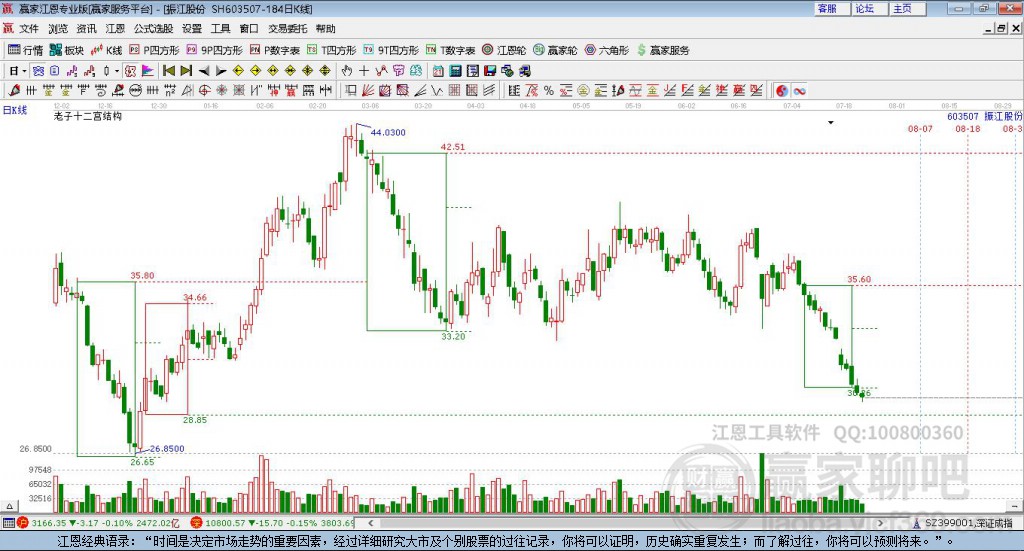This screenshot has height=551, width=1024.
Task: Open the 帮助 menu
Action: [325, 29]
